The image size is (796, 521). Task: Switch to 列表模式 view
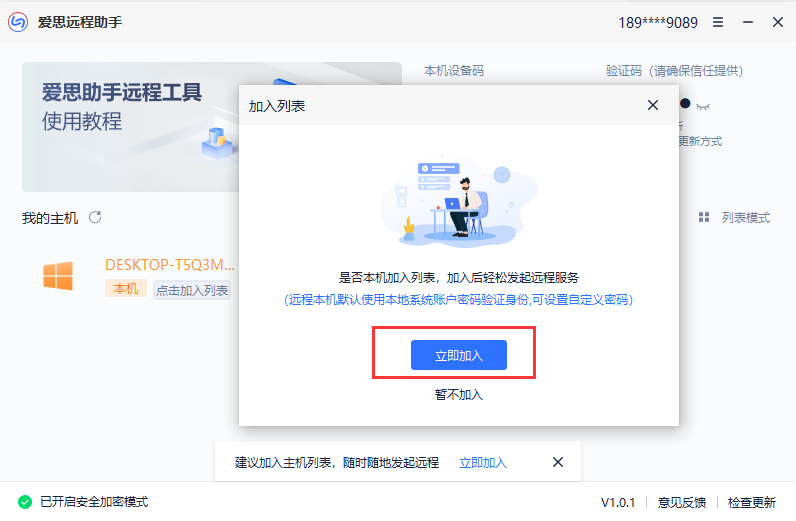pos(746,218)
